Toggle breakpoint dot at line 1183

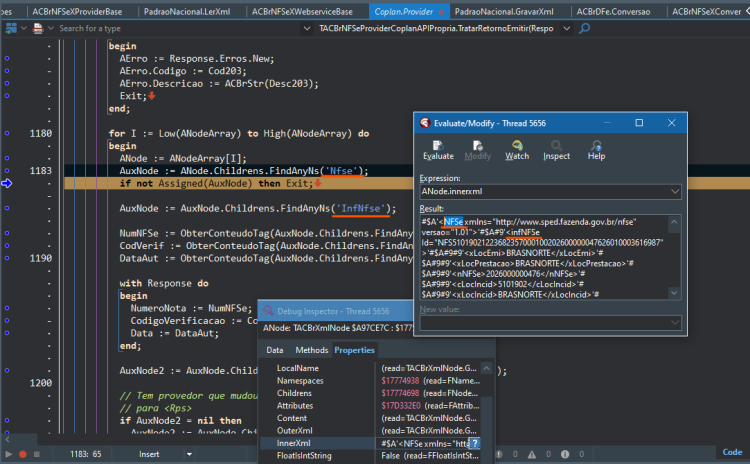click(7, 170)
